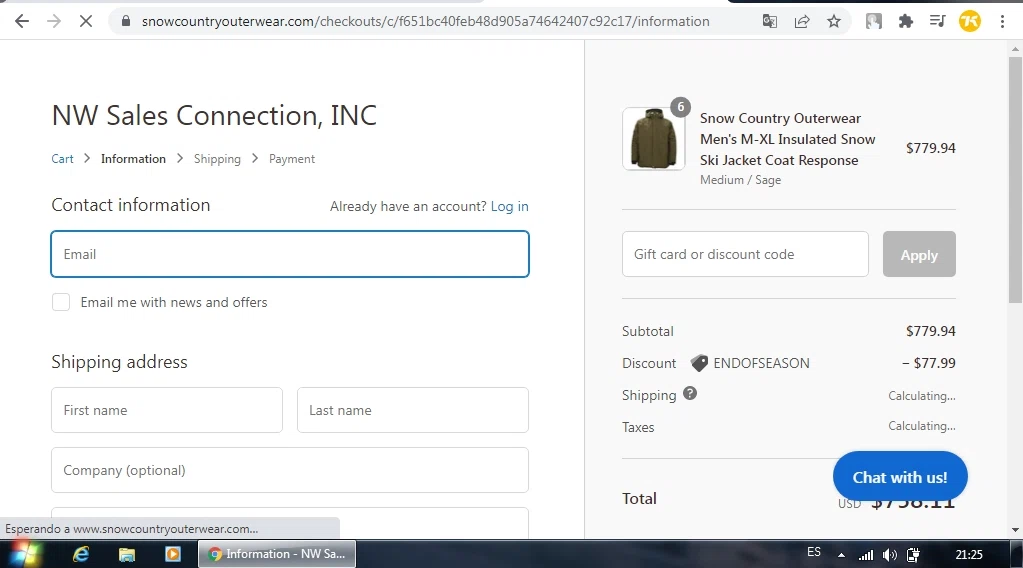Open Chrome three-dot menu
Image resolution: width=1023 pixels, height=568 pixels.
(1002, 22)
